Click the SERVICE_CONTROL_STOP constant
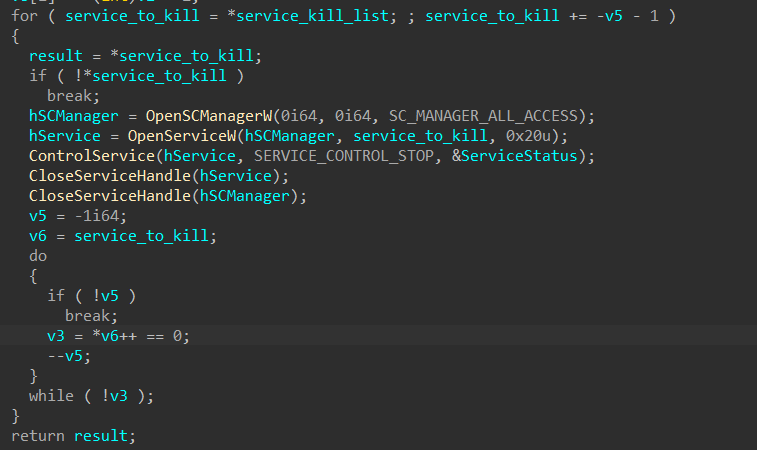Viewport: 757px width, 450px height. (344, 156)
